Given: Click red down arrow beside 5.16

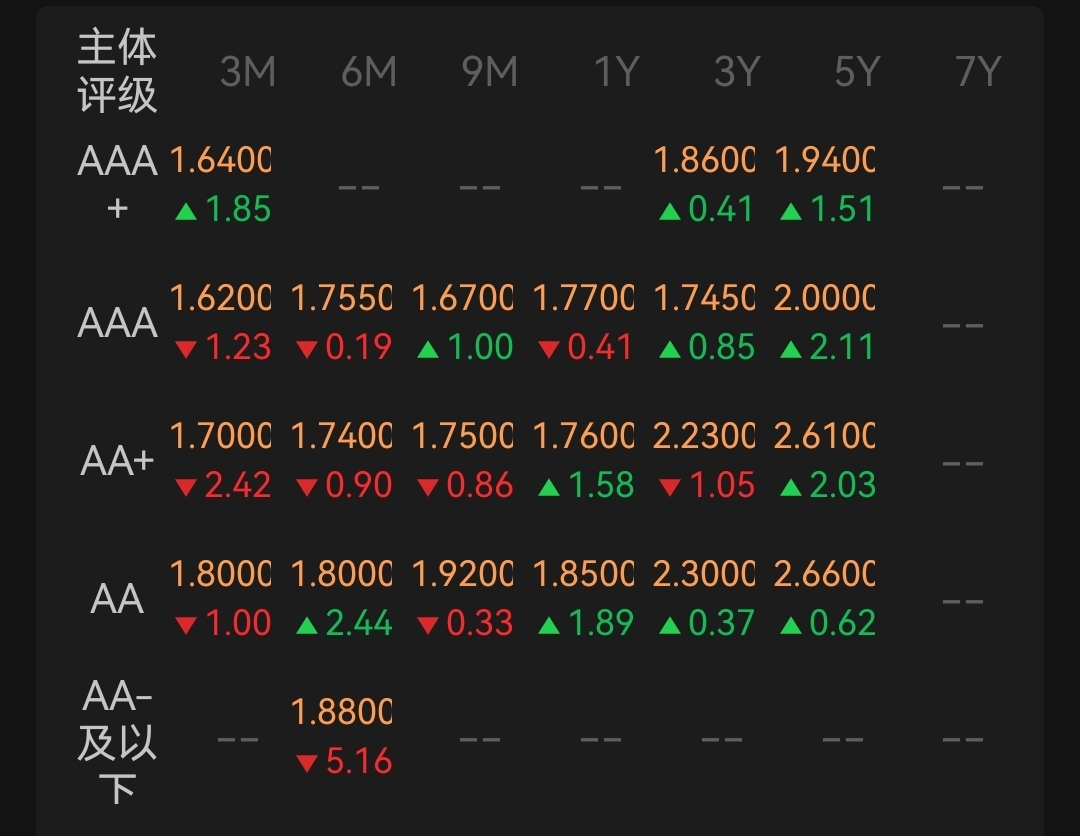Looking at the screenshot, I should click(307, 764).
